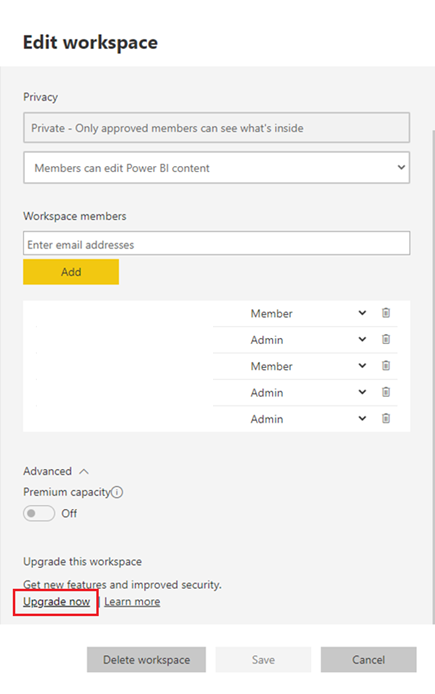Expand role dropdown for first Member row
Image resolution: width=435 pixels, height=694 pixels.
point(362,313)
